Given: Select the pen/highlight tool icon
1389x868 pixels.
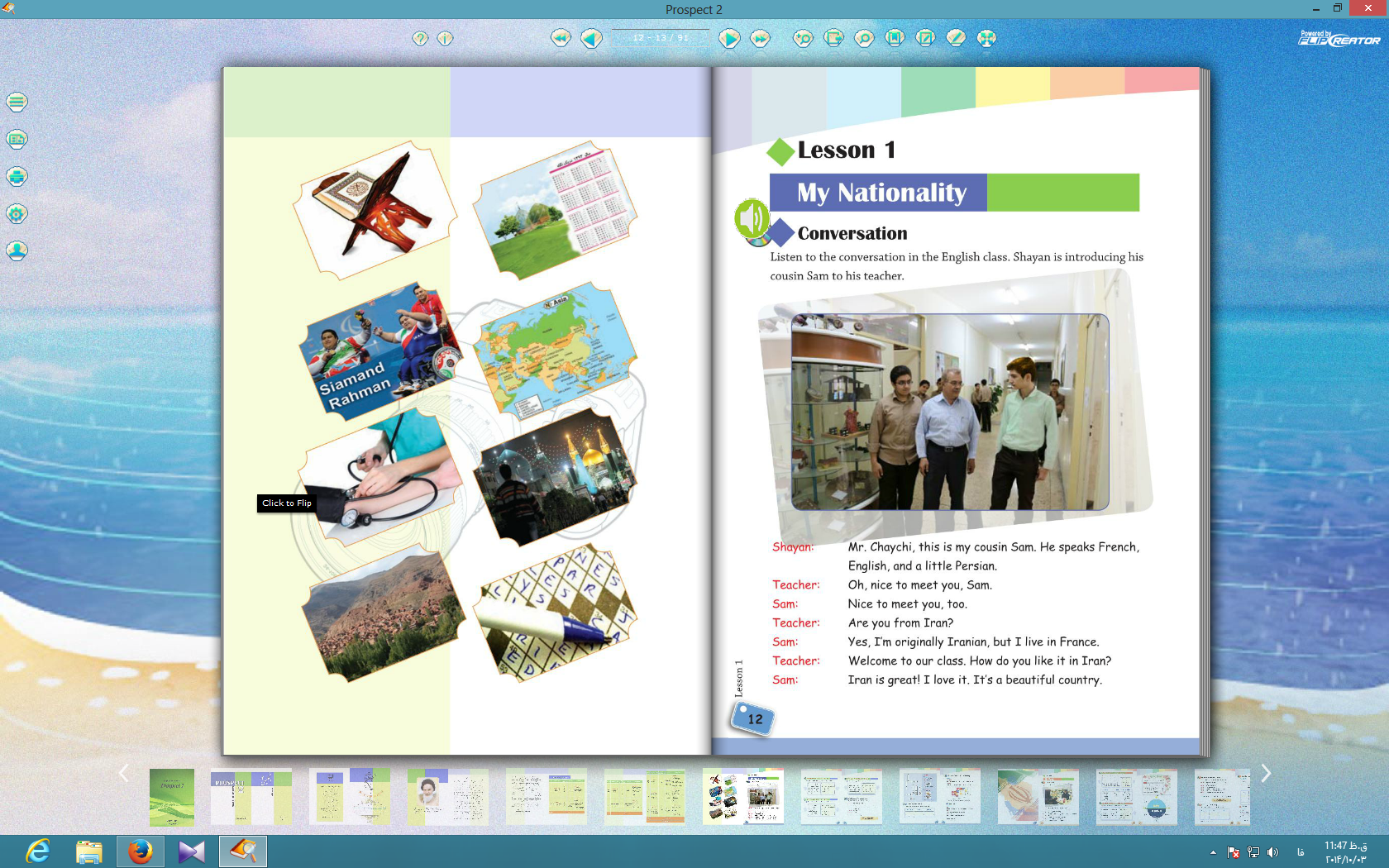Looking at the screenshot, I should click(956, 38).
